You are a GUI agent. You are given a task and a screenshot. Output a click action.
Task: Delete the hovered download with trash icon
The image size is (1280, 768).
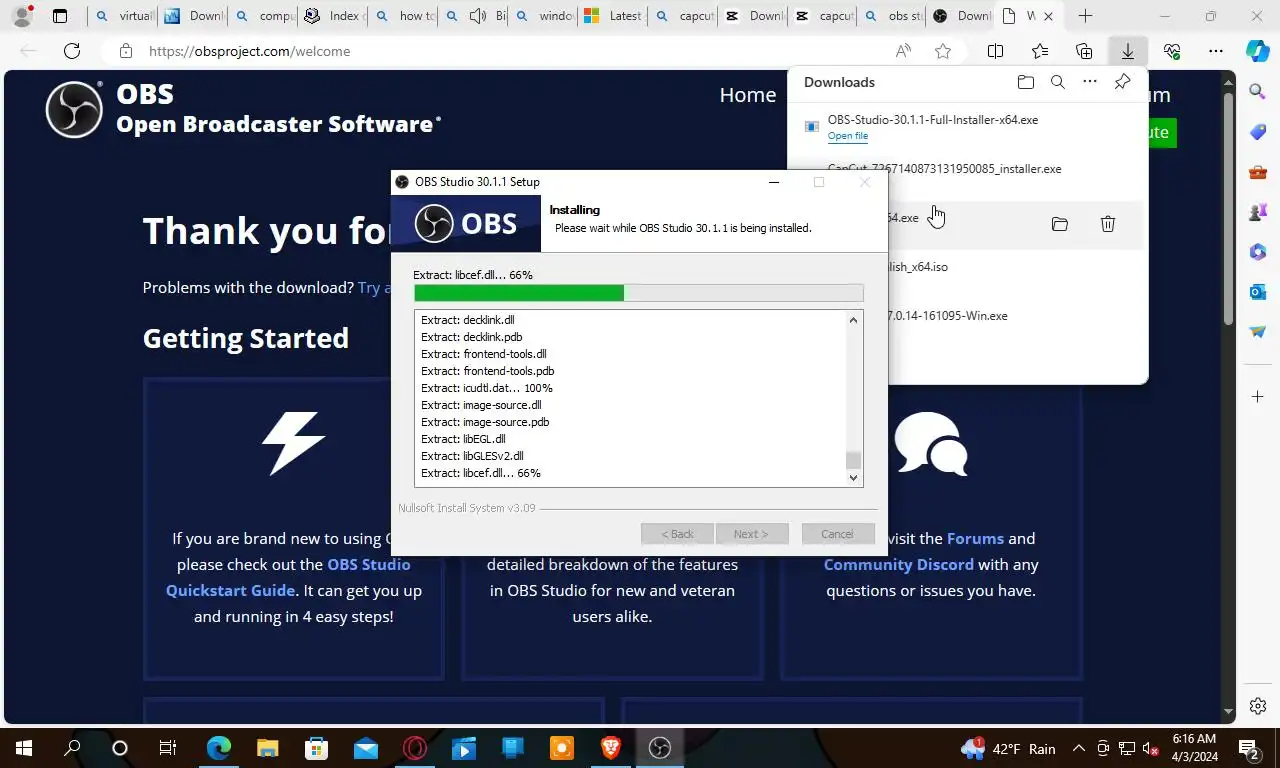[x=1108, y=224]
